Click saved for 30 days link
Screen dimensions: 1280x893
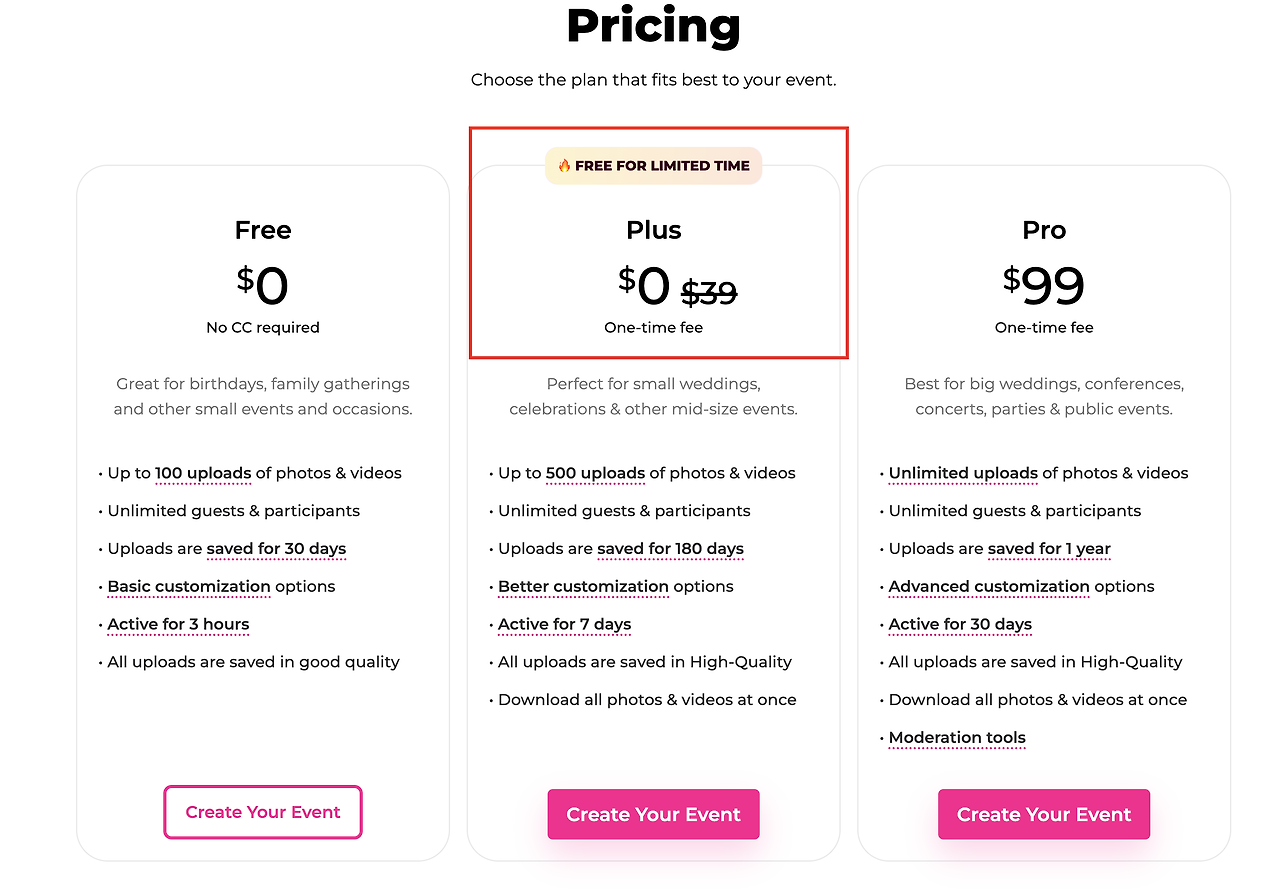pos(276,549)
